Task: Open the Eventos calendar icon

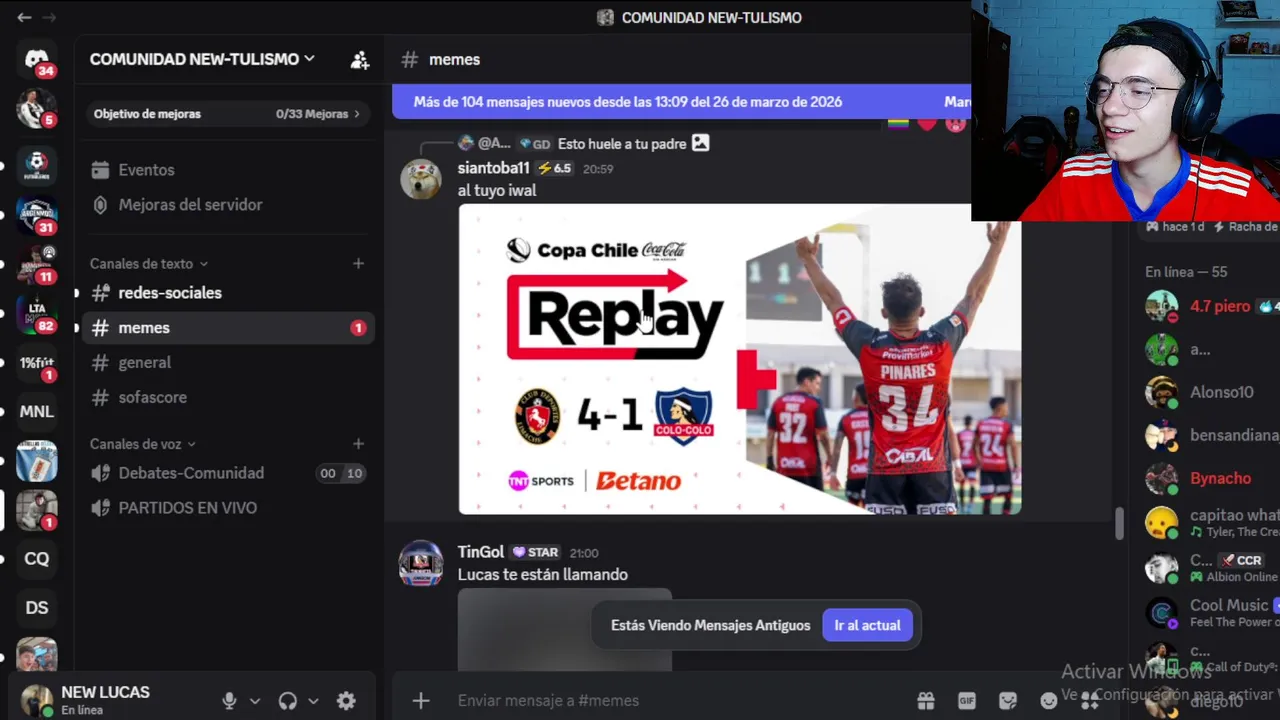Action: (x=100, y=170)
